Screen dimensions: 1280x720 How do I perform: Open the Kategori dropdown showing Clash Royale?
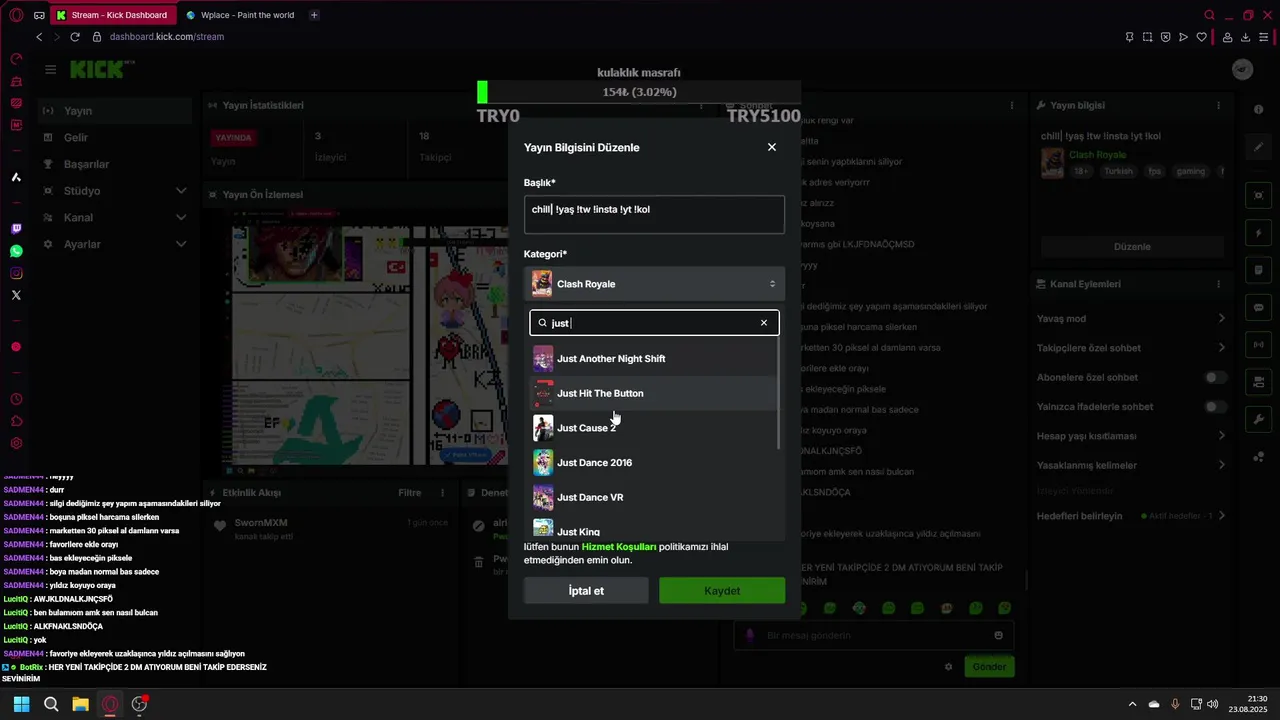[x=654, y=284]
